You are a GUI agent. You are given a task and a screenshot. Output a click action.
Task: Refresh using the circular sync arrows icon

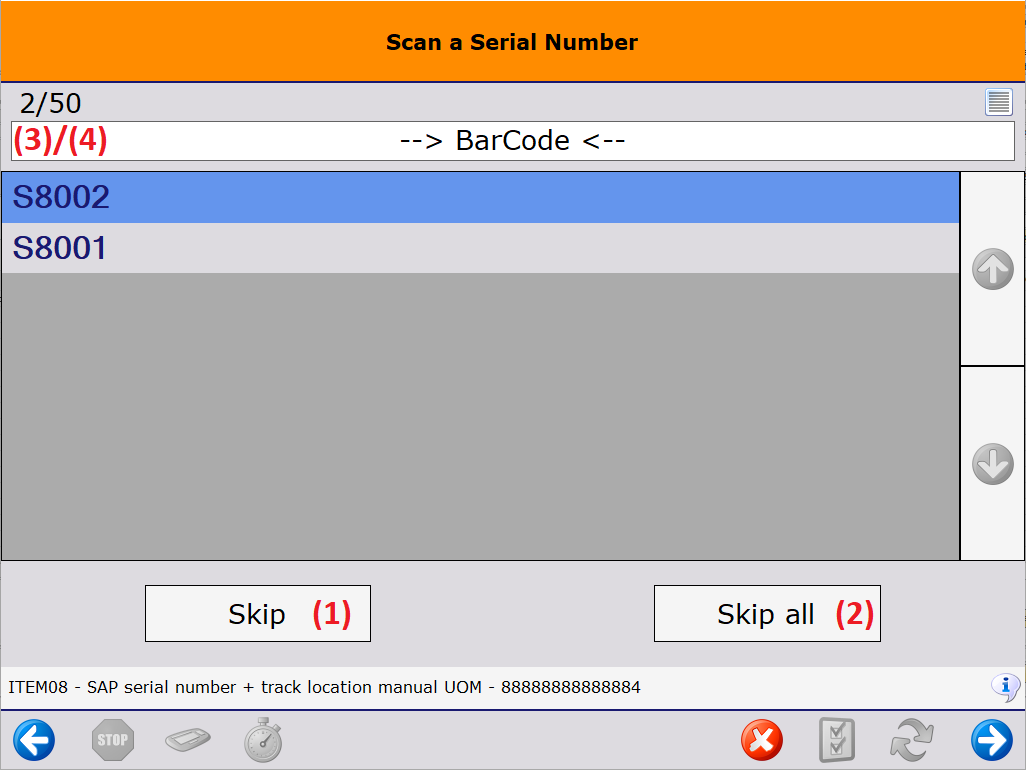pyautogui.click(x=913, y=740)
